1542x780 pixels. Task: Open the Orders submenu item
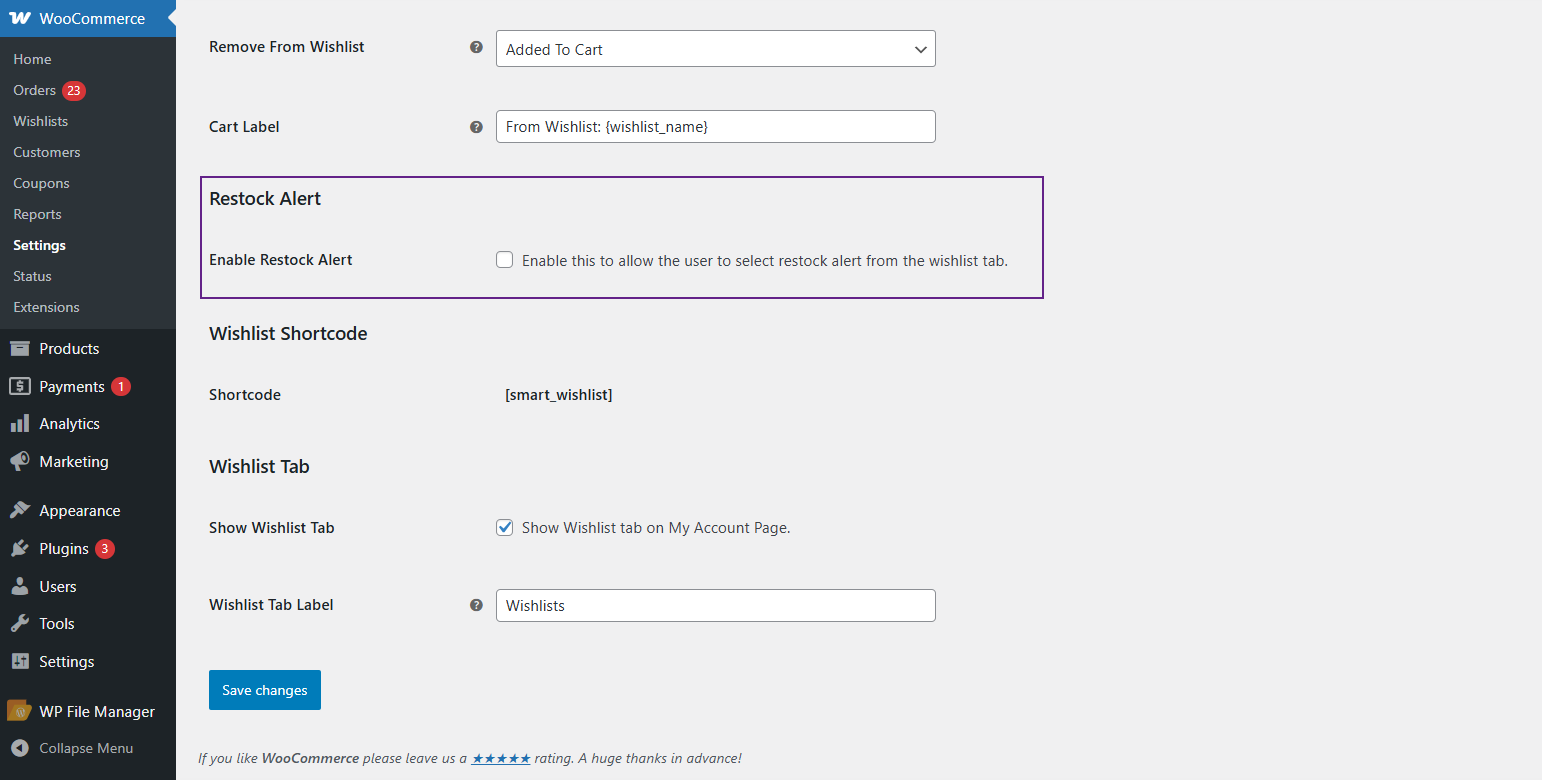(x=35, y=90)
